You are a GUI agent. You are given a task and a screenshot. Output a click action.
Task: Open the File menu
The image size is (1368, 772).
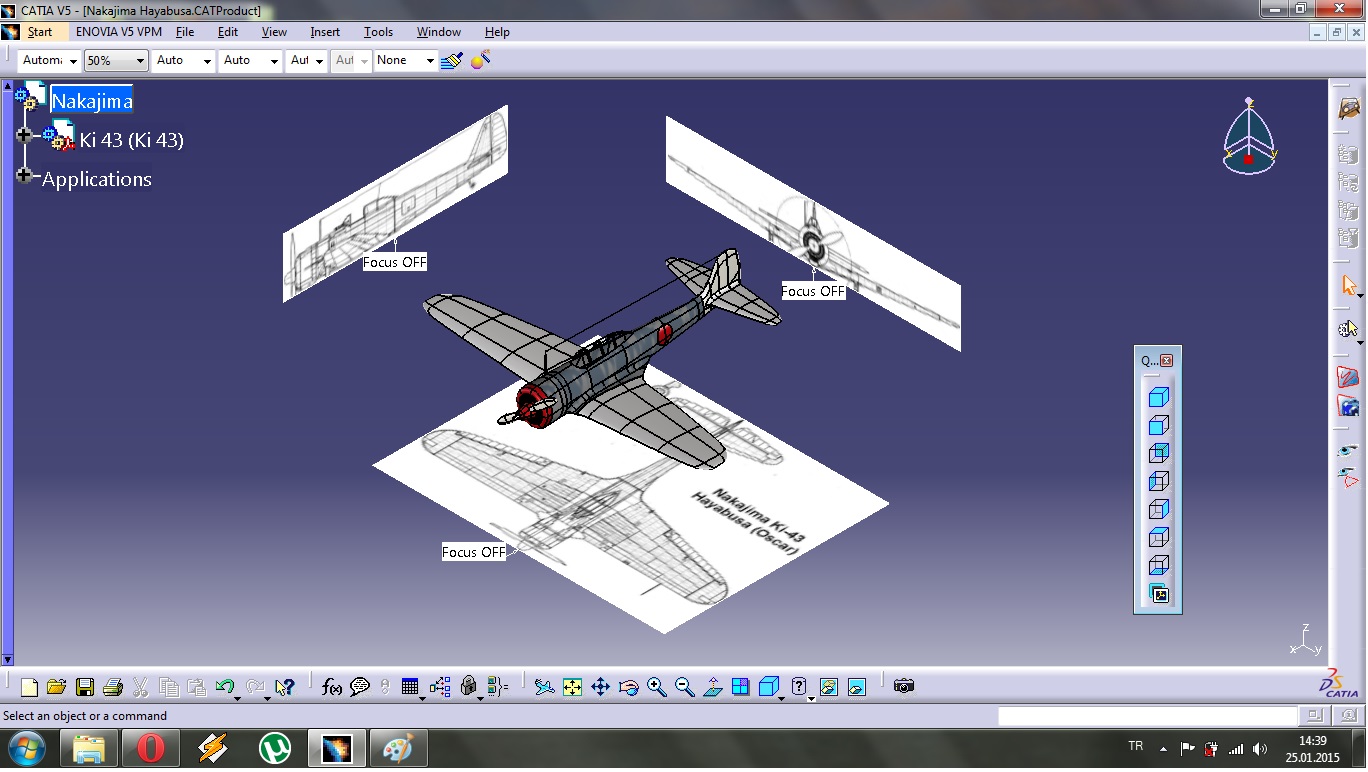coord(185,32)
